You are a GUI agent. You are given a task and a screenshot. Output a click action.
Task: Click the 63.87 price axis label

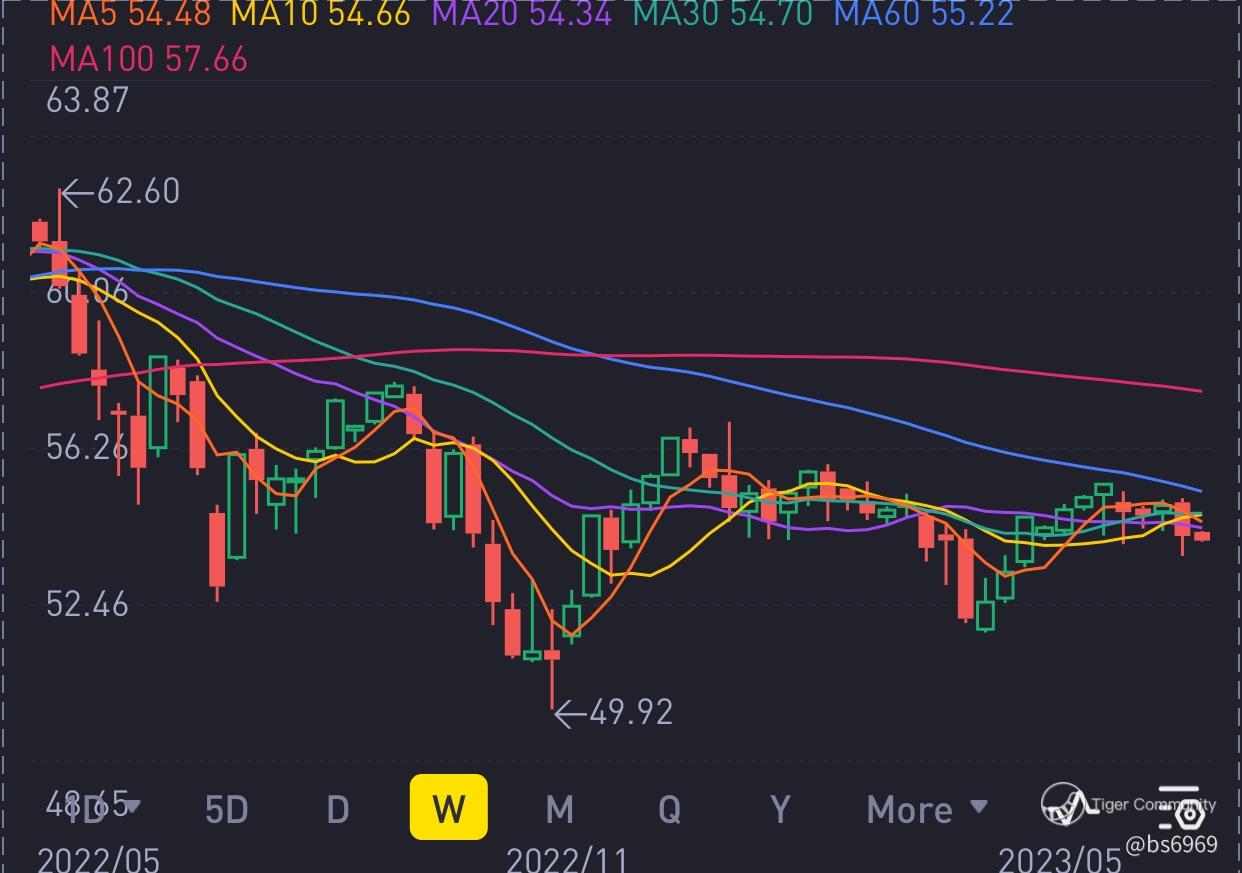click(88, 100)
